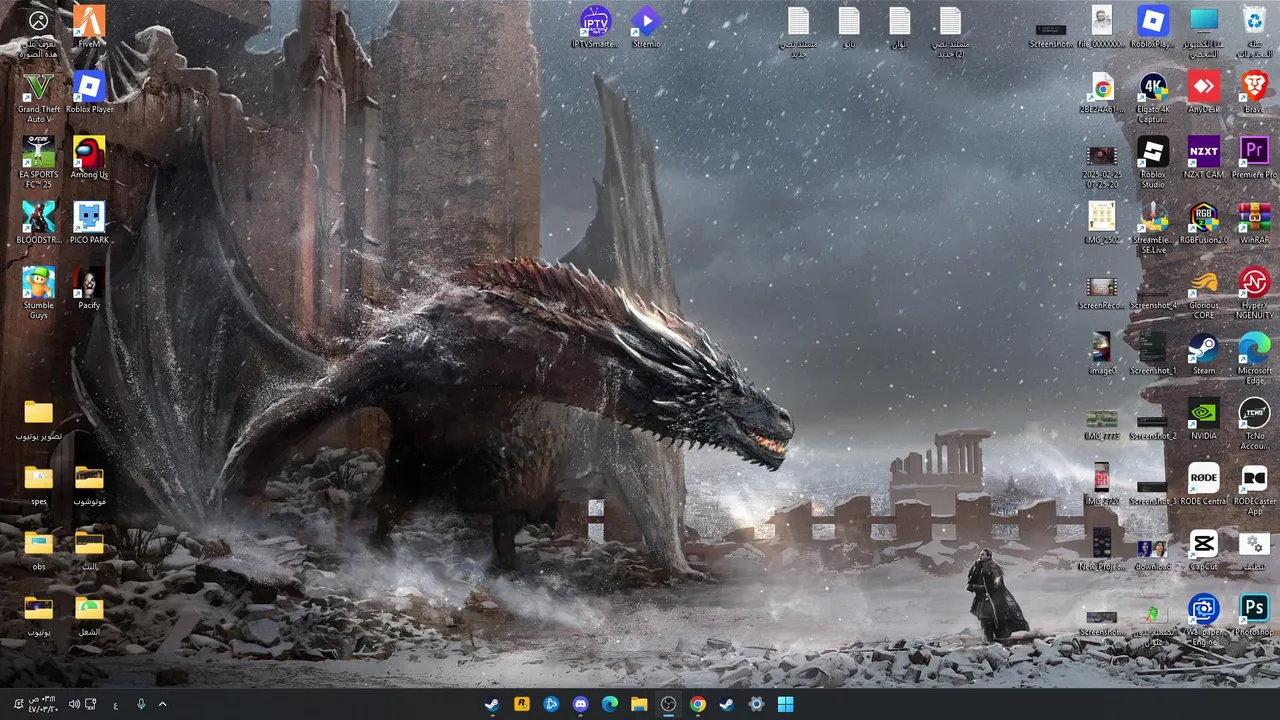Viewport: 1280px width, 720px height.
Task: Switch to OBS Studio in taskbar
Action: 668,704
